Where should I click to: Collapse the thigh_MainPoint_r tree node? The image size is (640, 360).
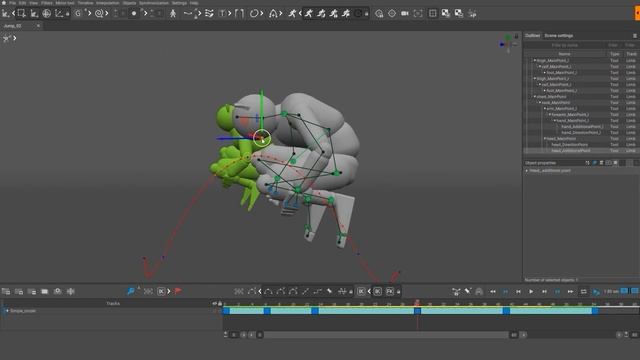point(535,78)
